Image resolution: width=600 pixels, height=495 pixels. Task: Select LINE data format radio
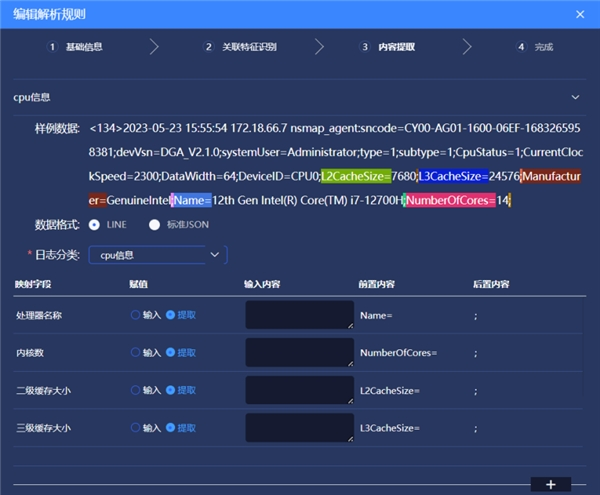[95, 225]
